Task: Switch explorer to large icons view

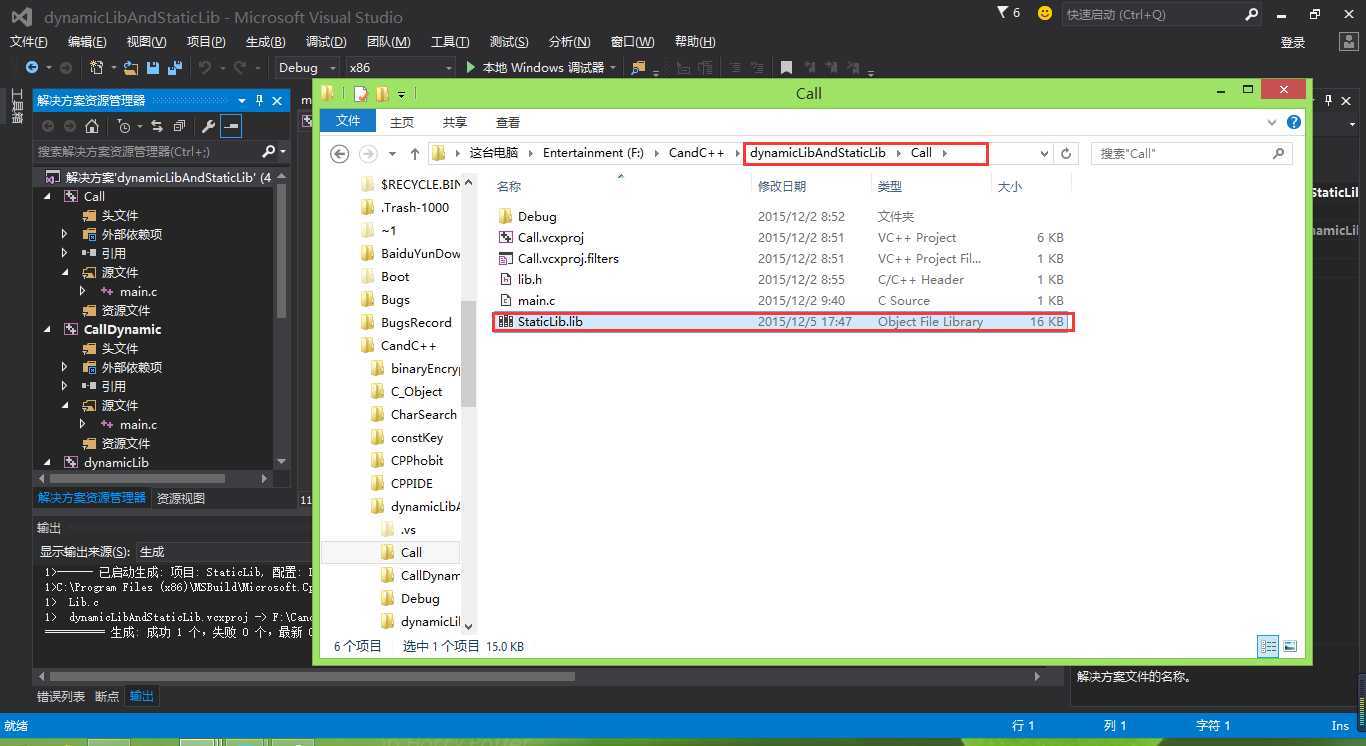Action: pyautogui.click(x=1290, y=646)
